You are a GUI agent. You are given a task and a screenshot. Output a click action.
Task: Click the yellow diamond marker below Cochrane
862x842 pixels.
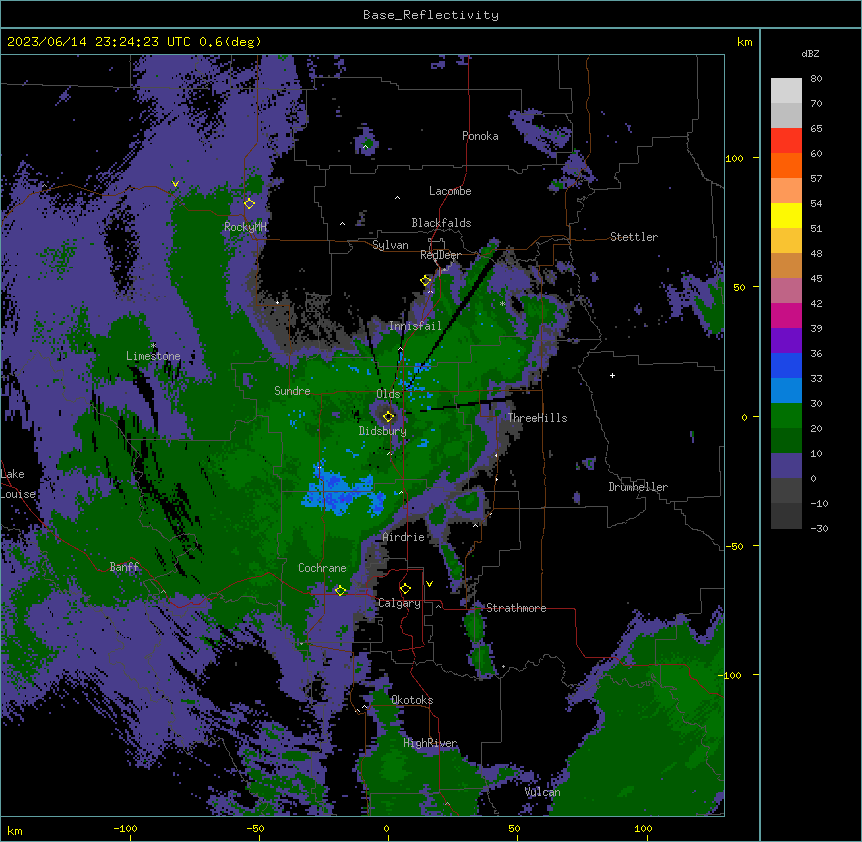pos(340,591)
